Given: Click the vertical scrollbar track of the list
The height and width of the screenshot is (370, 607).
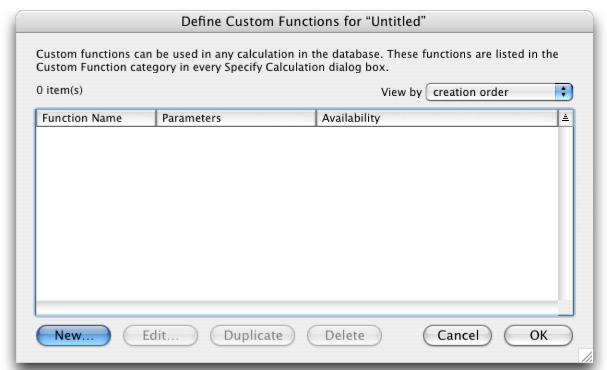Looking at the screenshot, I should tap(565, 213).
